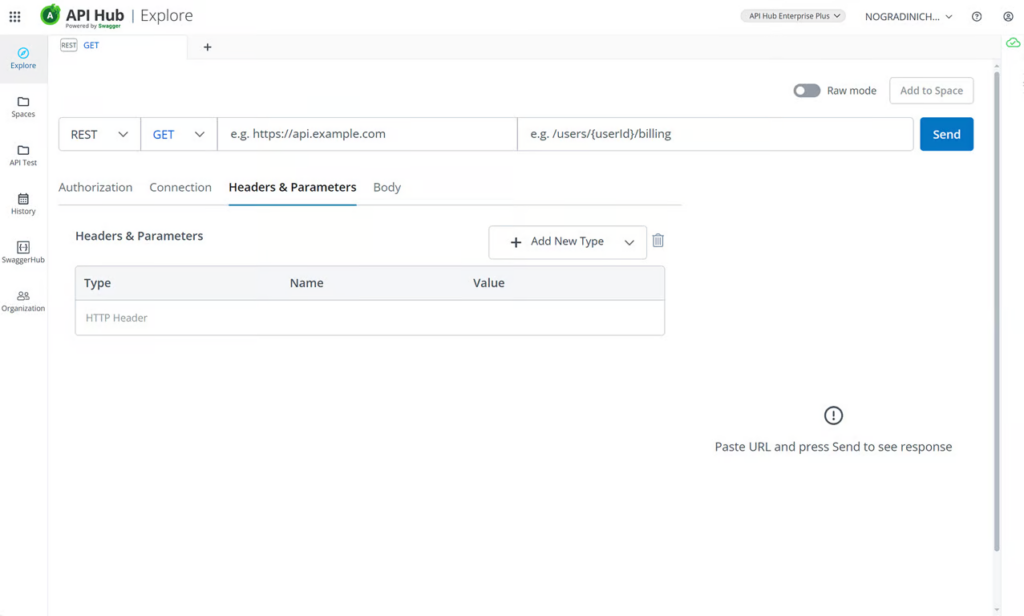Delete header row with trash icon
Screen dimensions: 1024x616
pos(658,241)
